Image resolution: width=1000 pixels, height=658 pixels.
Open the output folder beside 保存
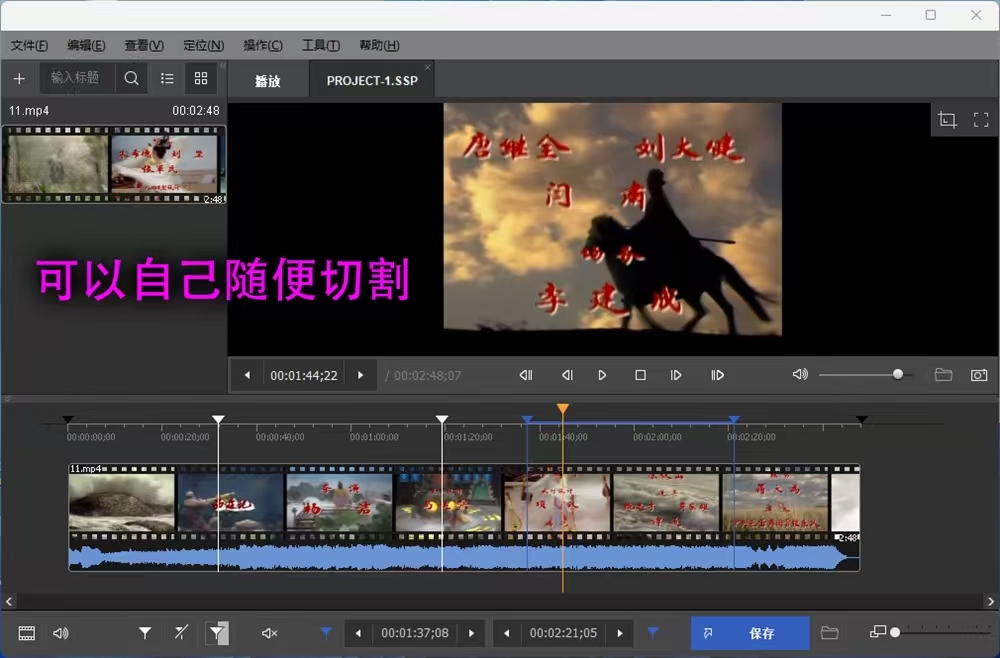(x=829, y=633)
